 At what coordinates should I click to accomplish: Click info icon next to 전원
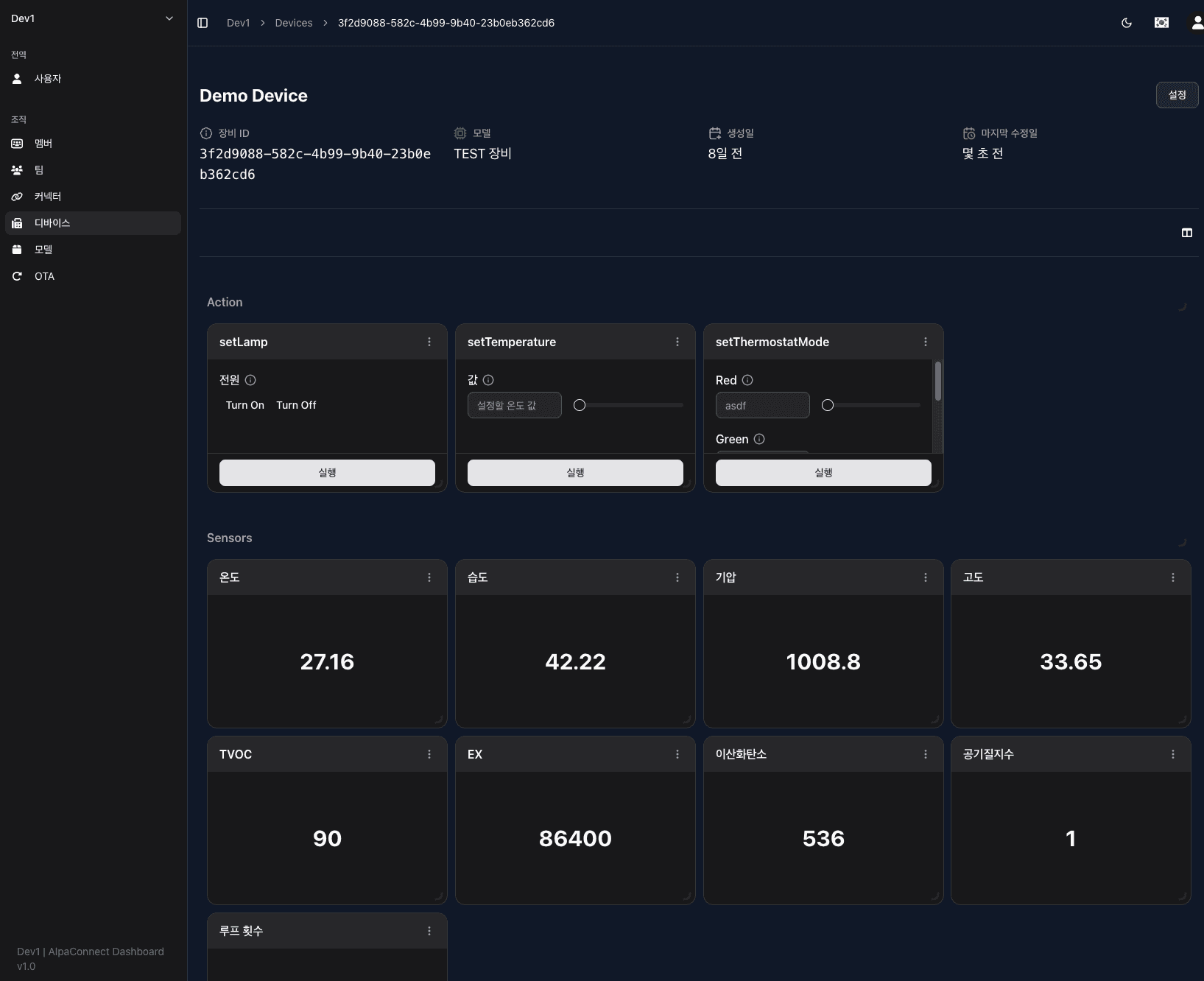coord(250,380)
